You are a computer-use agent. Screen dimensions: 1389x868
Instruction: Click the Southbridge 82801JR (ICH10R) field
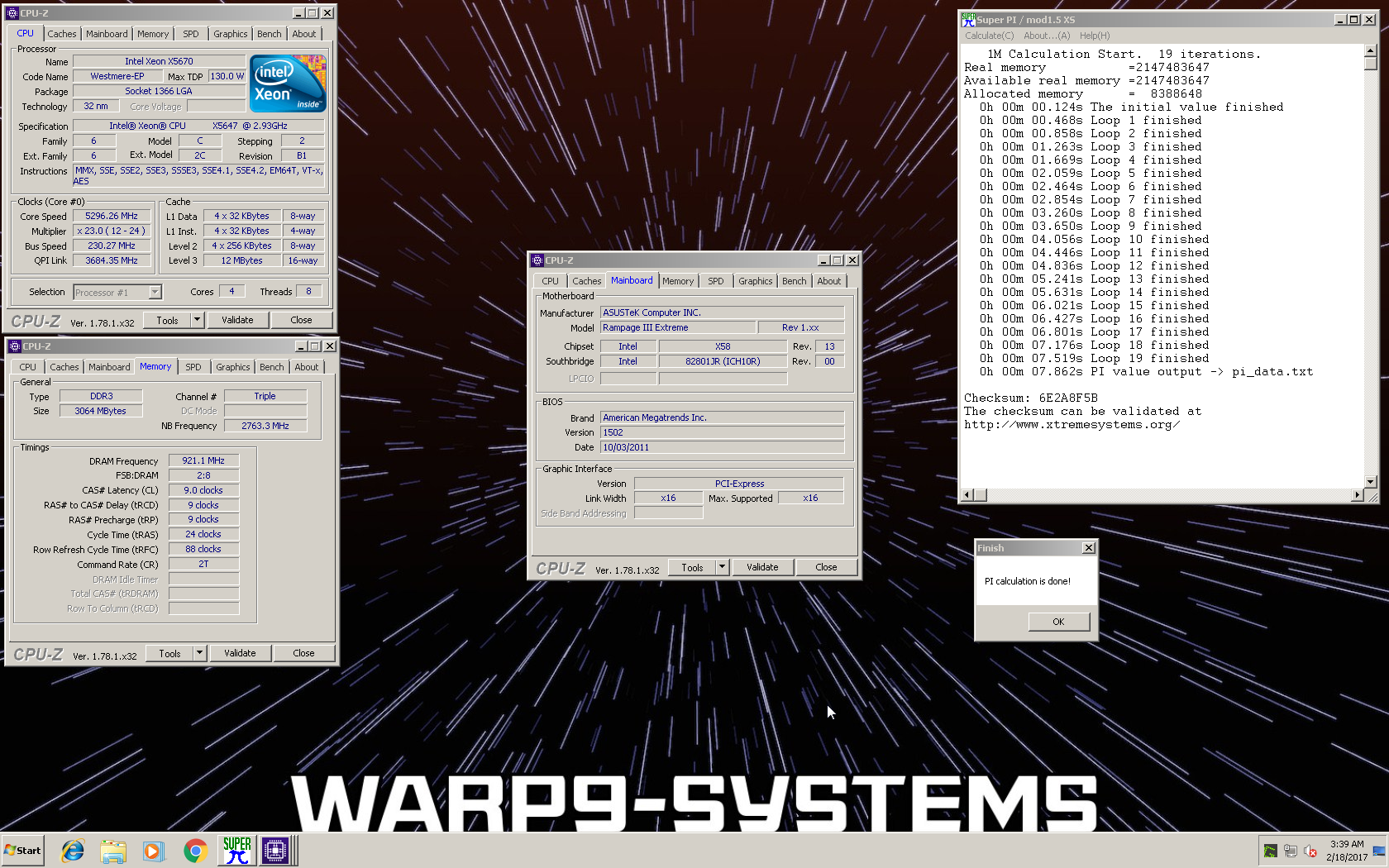coord(723,361)
